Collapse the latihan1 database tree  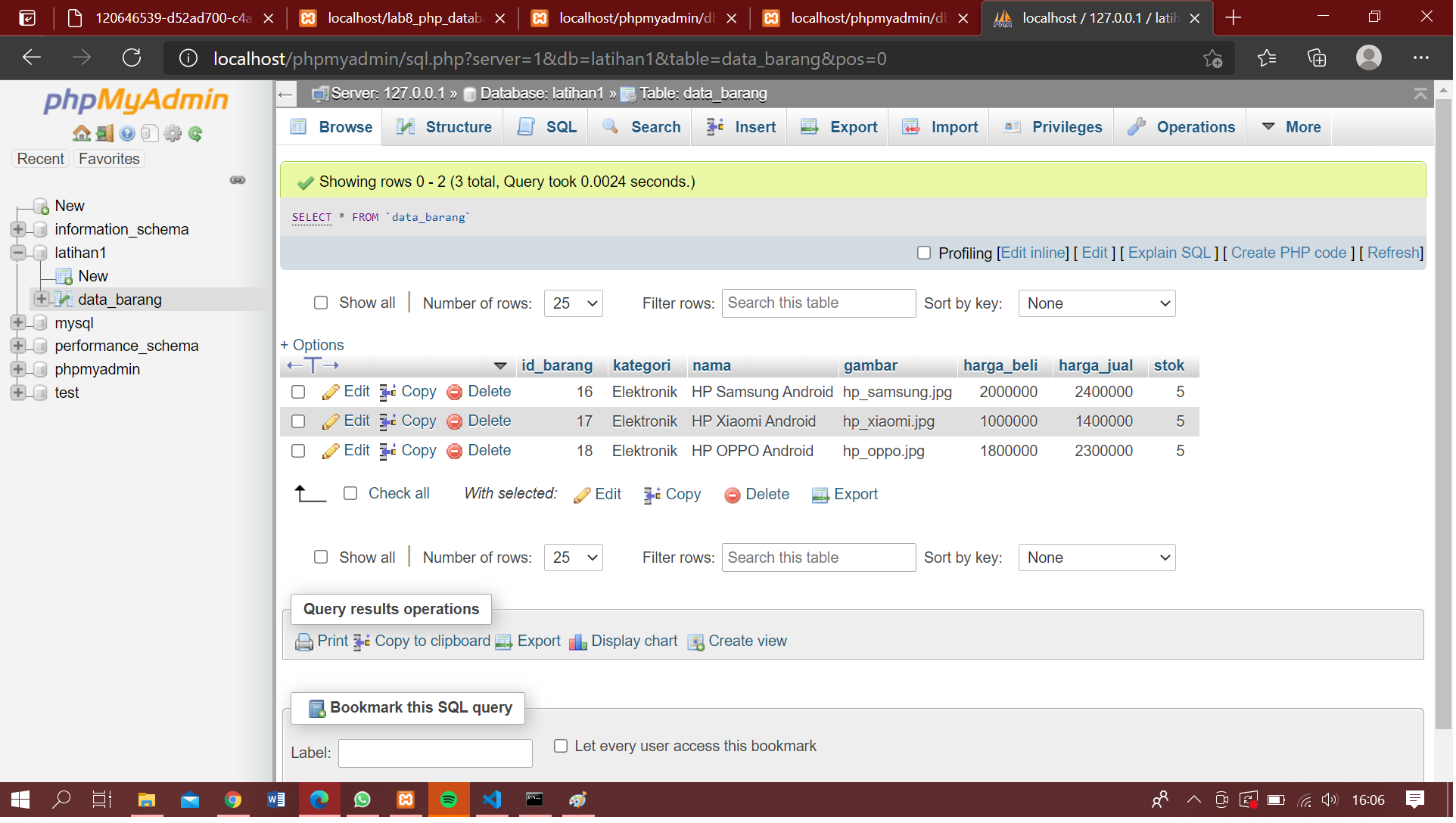18,253
